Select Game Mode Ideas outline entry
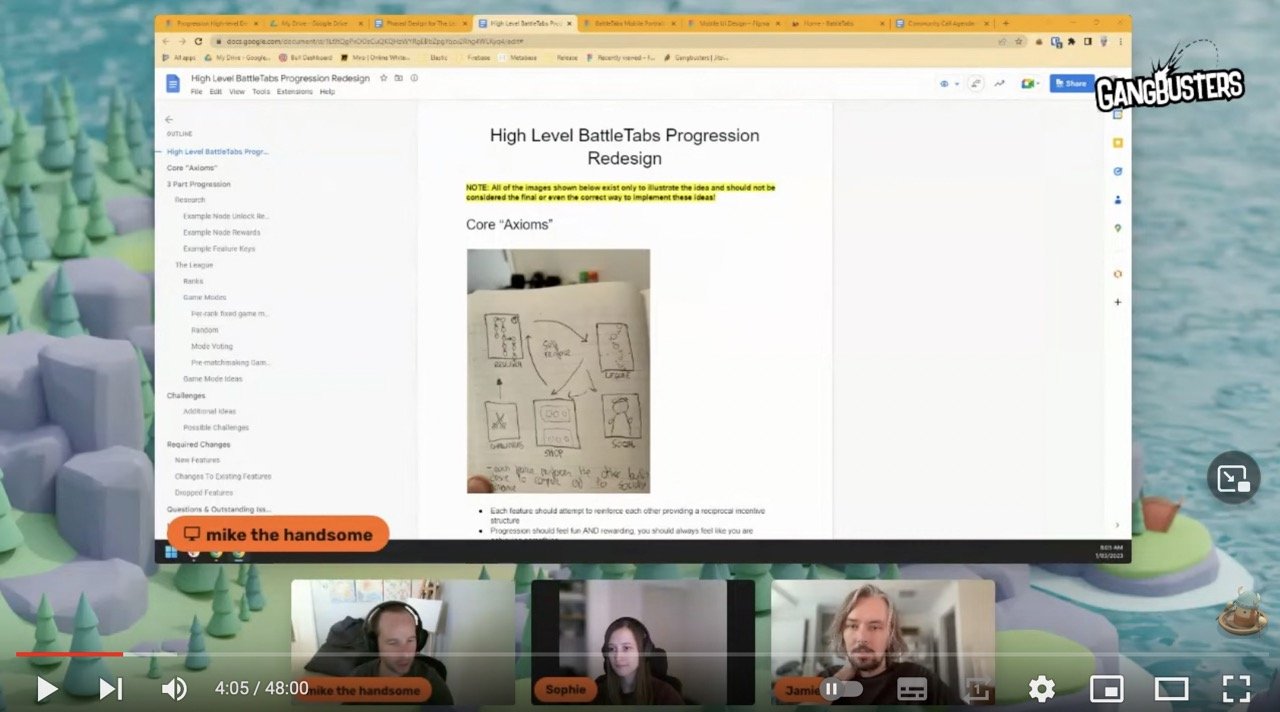1280x712 pixels. click(x=212, y=379)
